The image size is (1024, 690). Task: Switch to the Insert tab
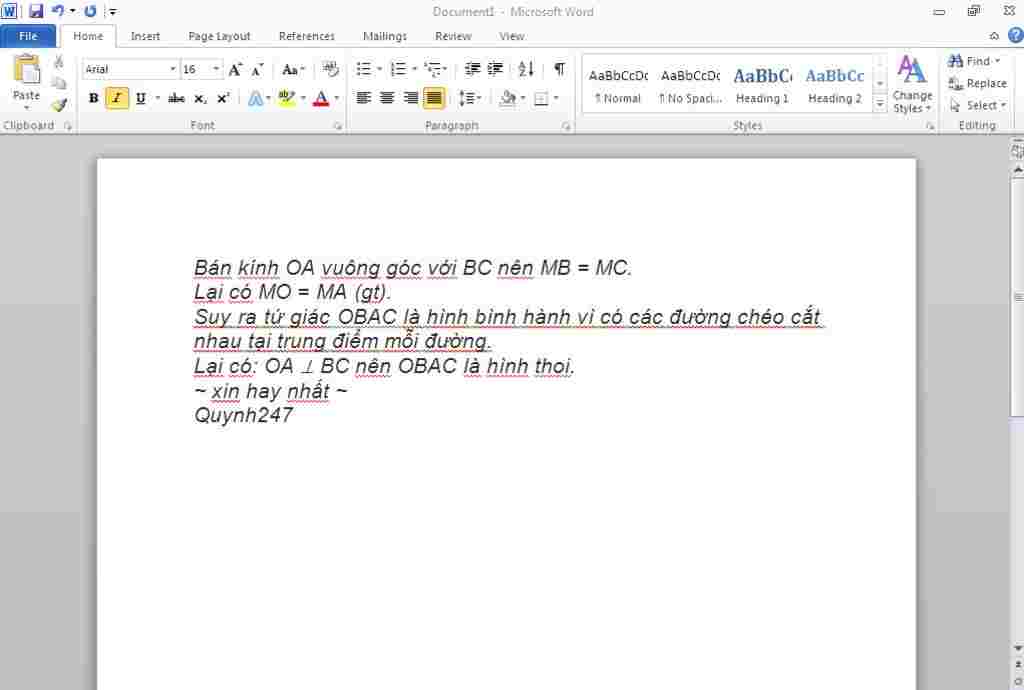coord(145,36)
